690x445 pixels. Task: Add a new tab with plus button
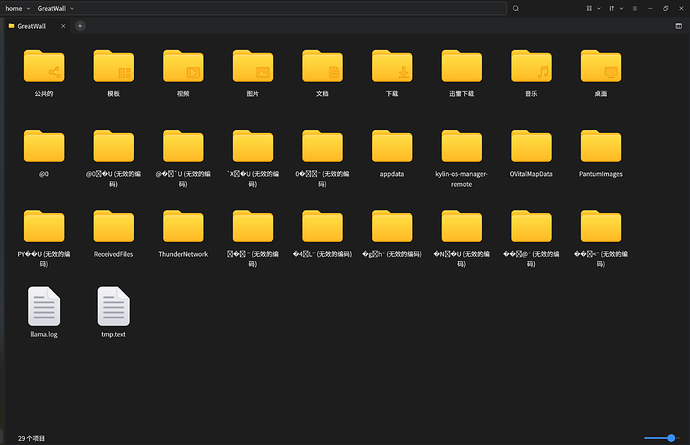coord(80,25)
